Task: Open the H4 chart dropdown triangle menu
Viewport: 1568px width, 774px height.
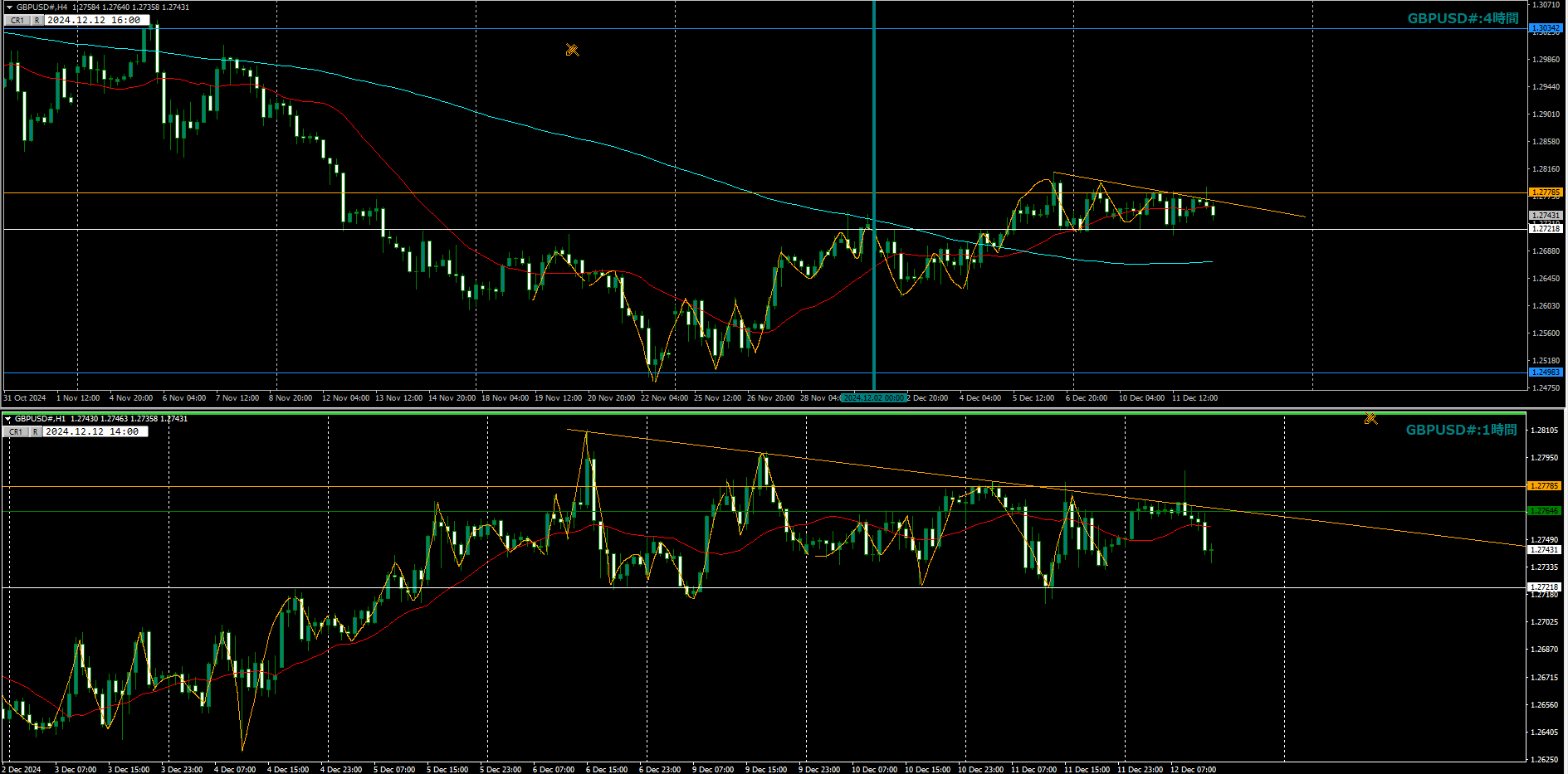Action: [9, 7]
